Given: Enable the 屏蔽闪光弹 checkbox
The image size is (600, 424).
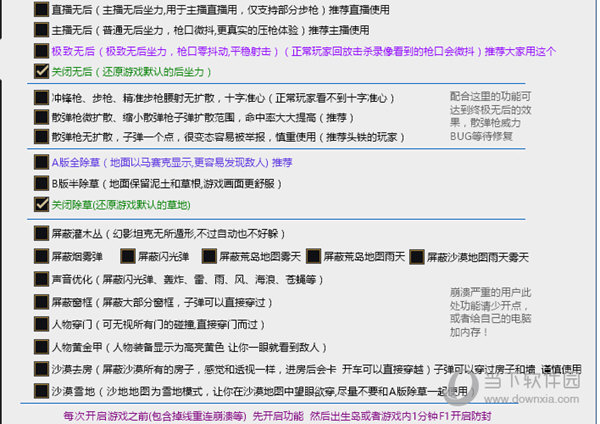Looking at the screenshot, I should [128, 256].
